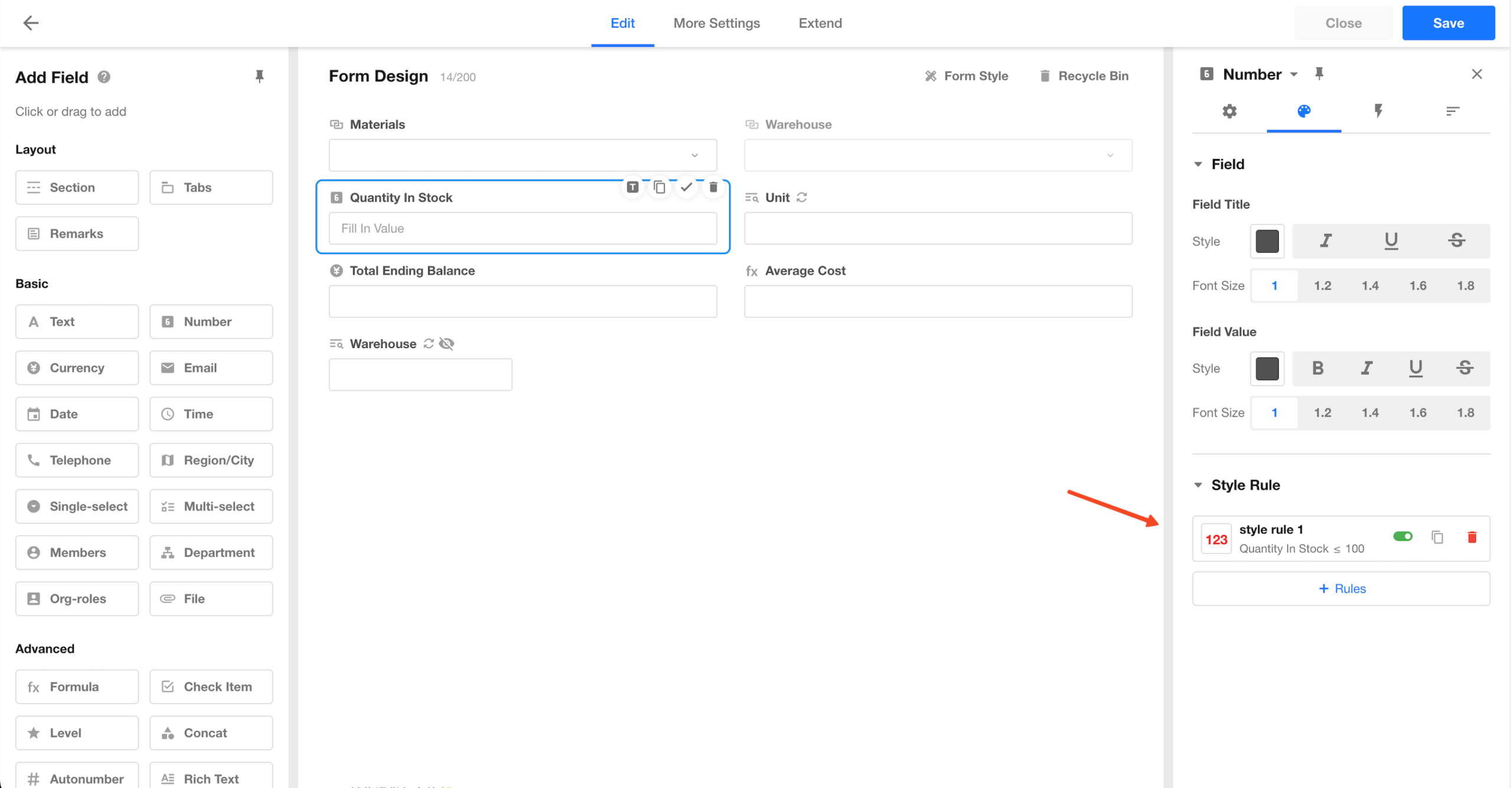This screenshot has width=1512, height=788.
Task: Open the palette style tab
Action: [x=1304, y=111]
